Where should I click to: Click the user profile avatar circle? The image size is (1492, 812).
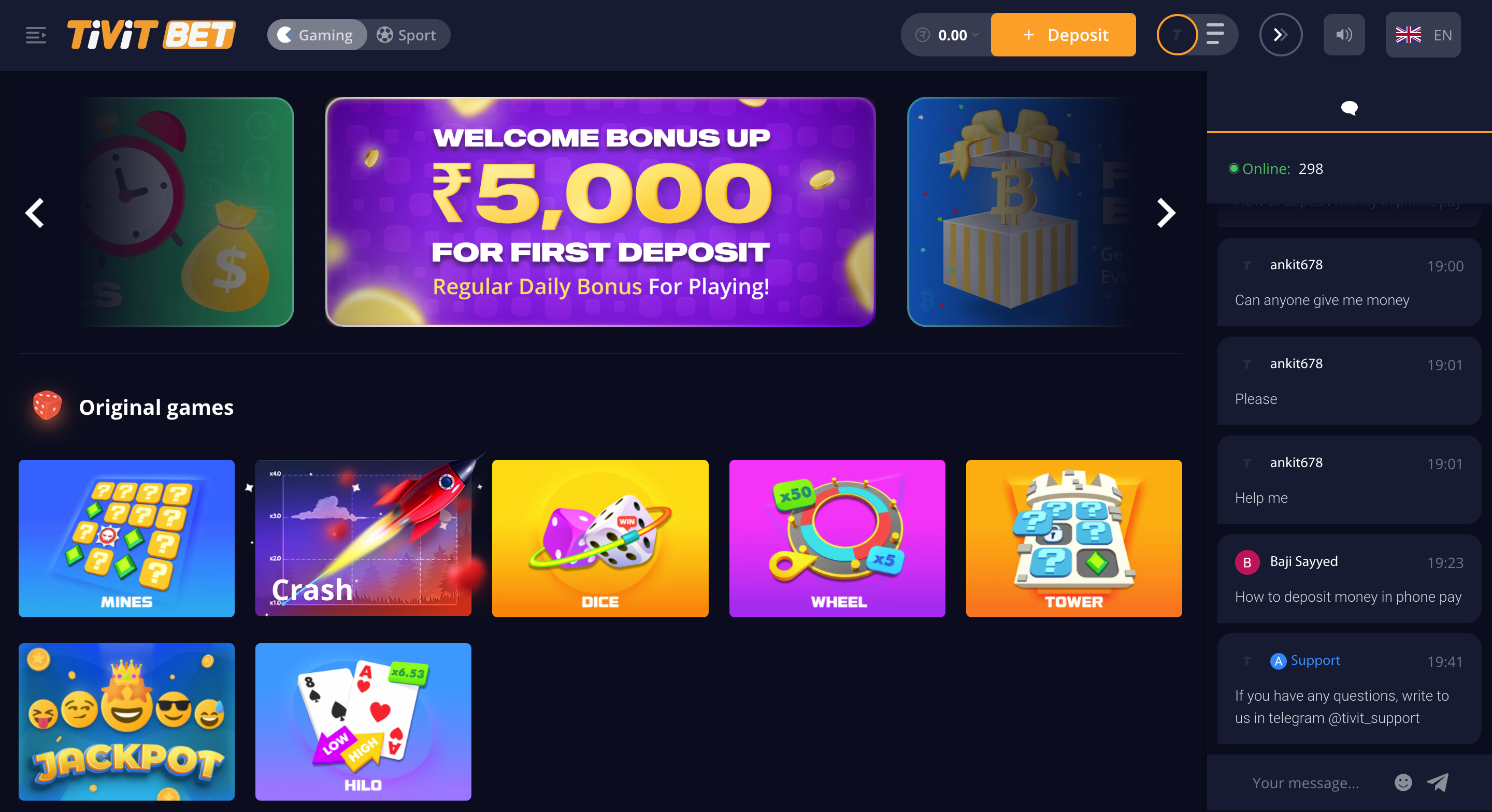pyautogui.click(x=1177, y=35)
